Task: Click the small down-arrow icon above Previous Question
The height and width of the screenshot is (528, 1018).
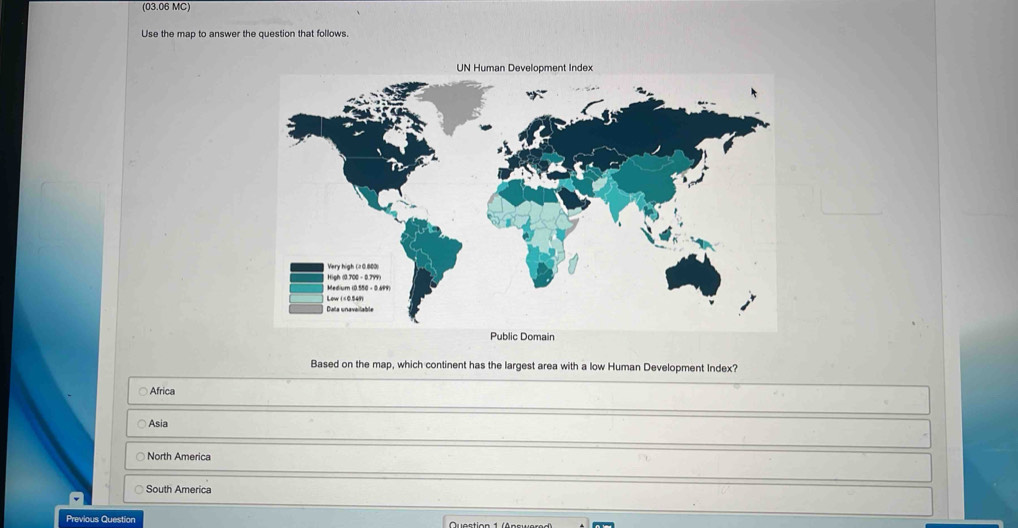Action: (77, 499)
